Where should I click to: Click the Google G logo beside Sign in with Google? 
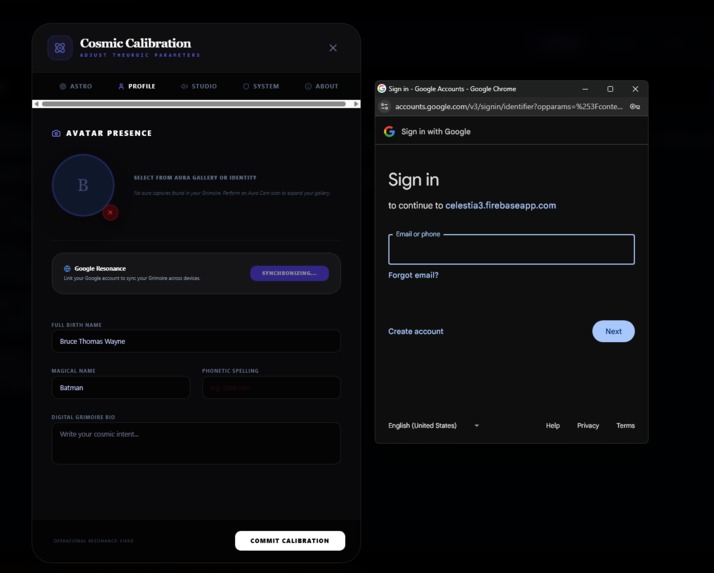[389, 132]
